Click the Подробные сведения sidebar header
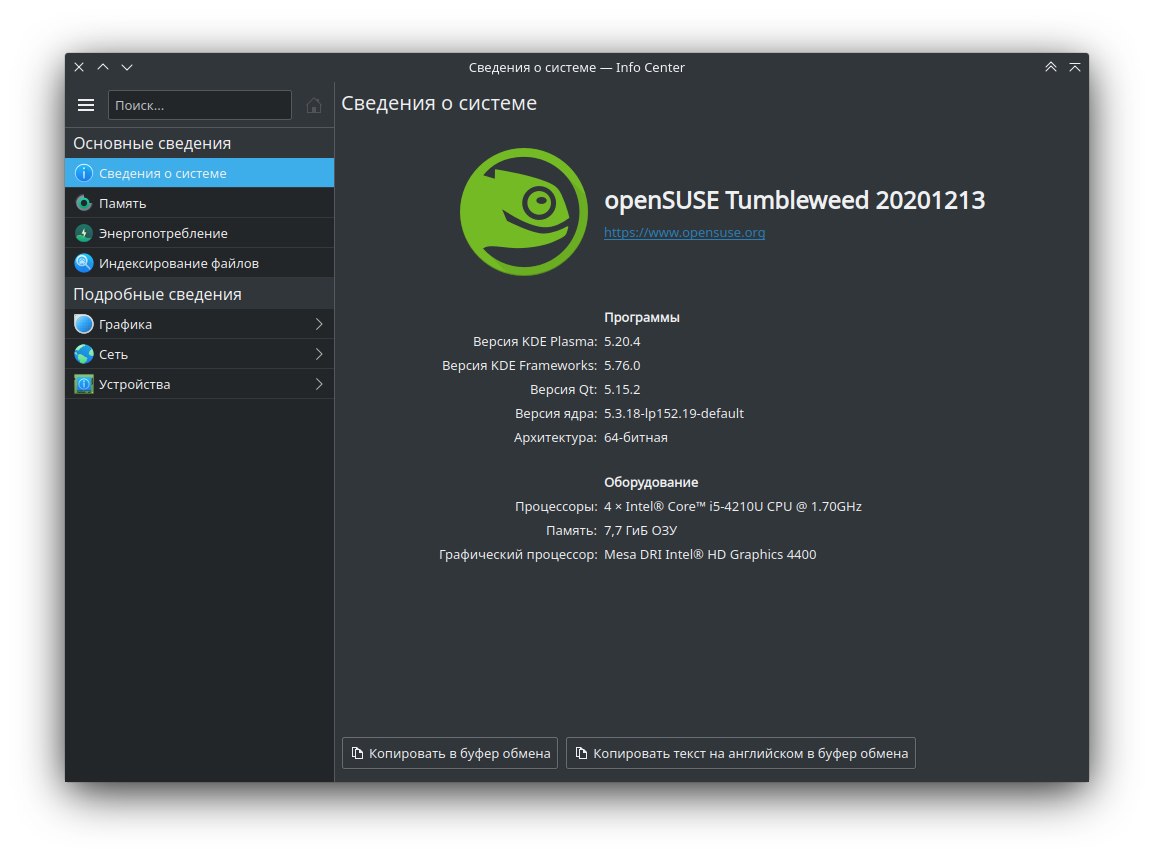This screenshot has width=1154, height=859. (x=157, y=294)
